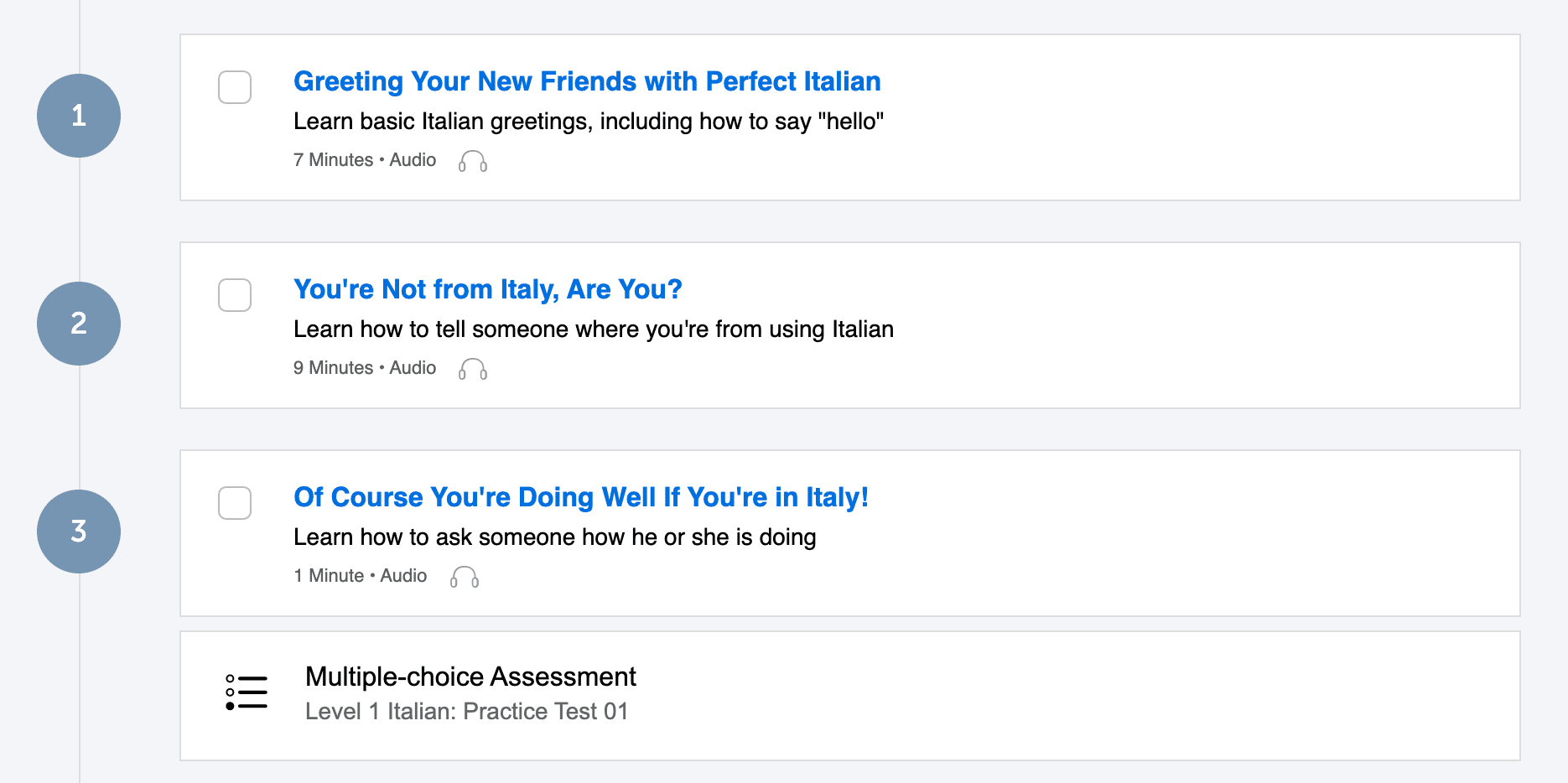
Task: Tick the You're Not from Italy checkbox
Action: (235, 295)
